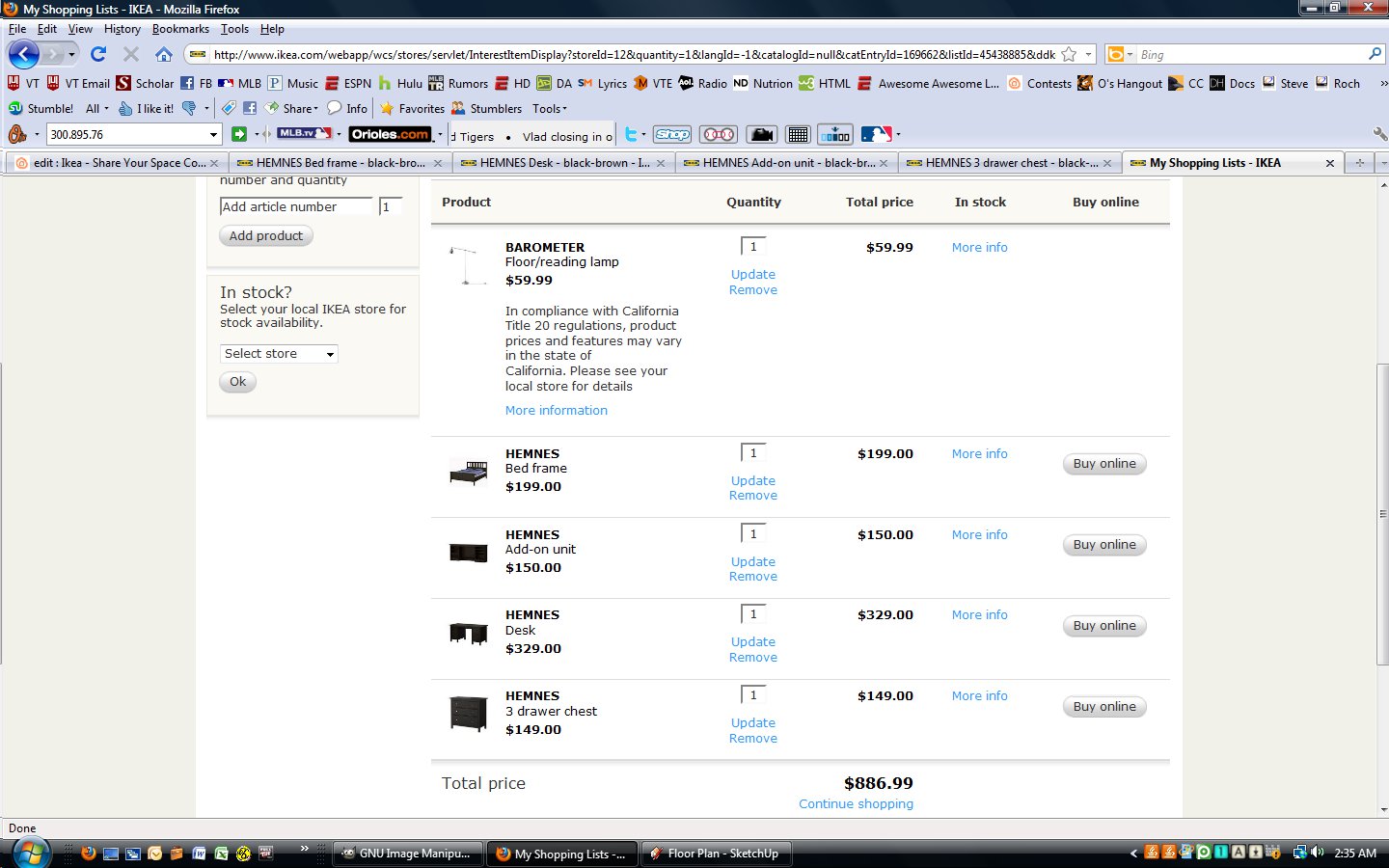Open the History menu
The image size is (1389, 868).
point(122,29)
